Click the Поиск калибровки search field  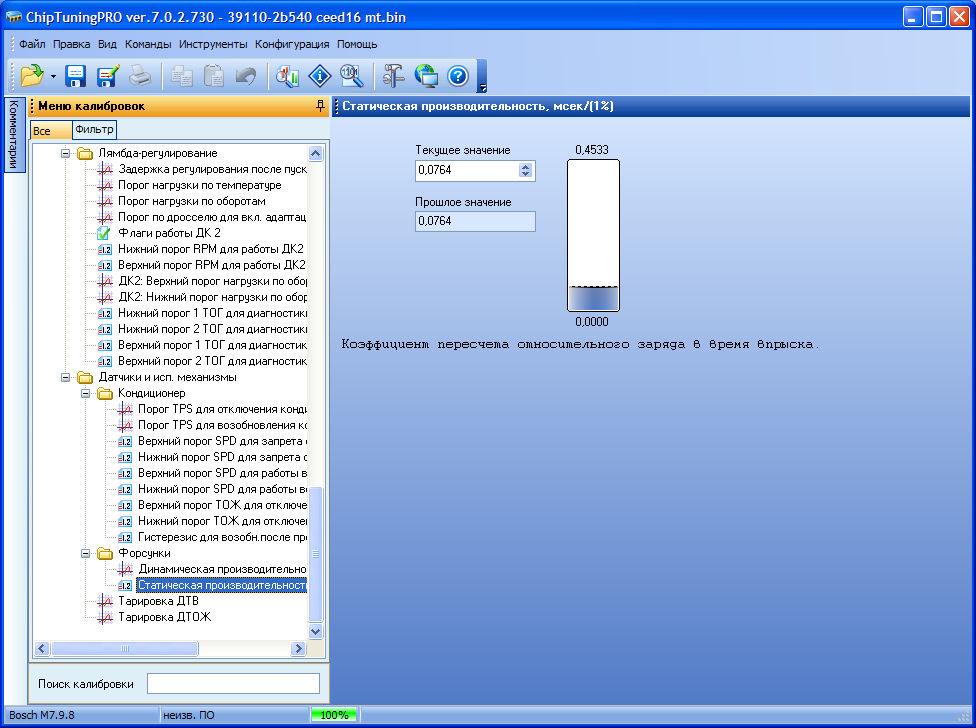(233, 683)
